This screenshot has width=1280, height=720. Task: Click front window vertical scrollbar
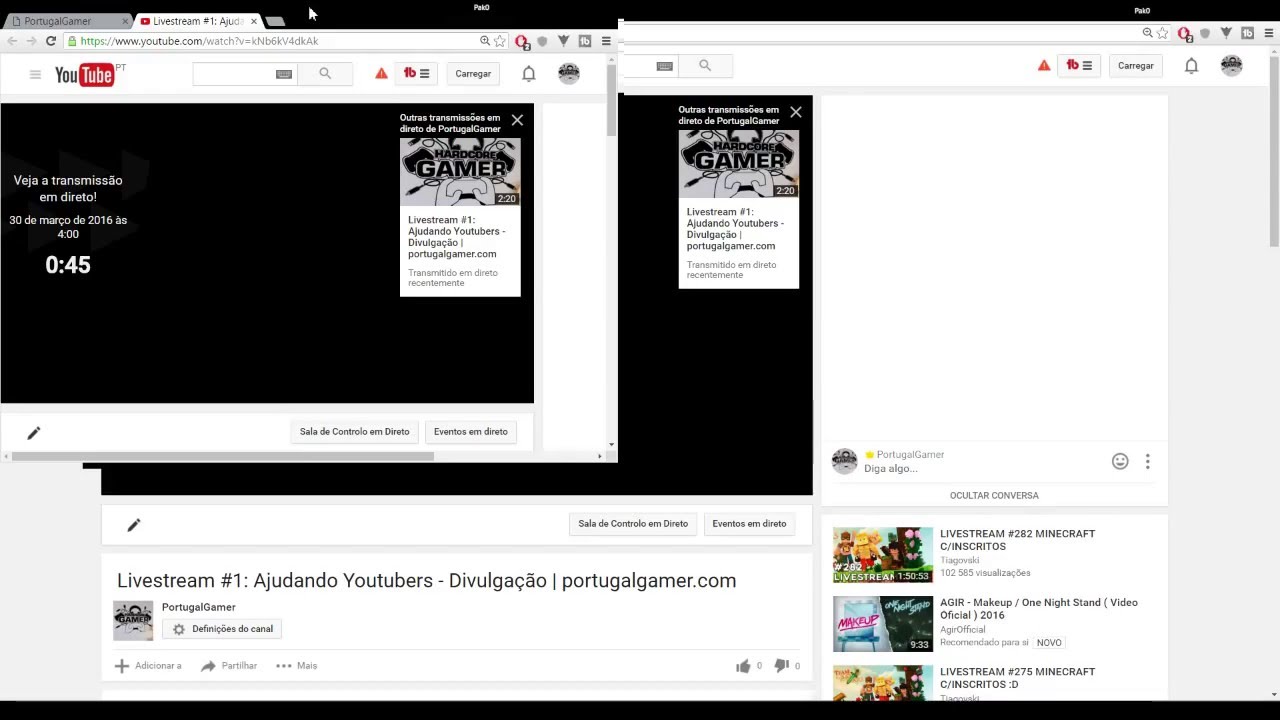pos(612,102)
